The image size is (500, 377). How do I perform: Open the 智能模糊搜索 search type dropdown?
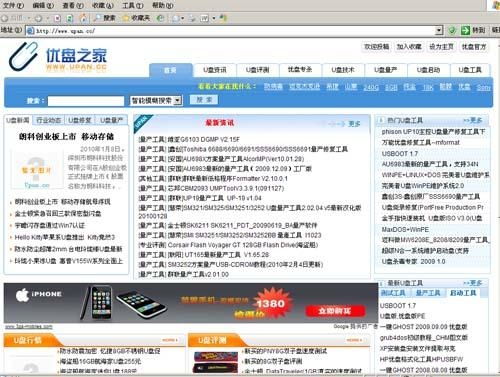click(x=178, y=100)
